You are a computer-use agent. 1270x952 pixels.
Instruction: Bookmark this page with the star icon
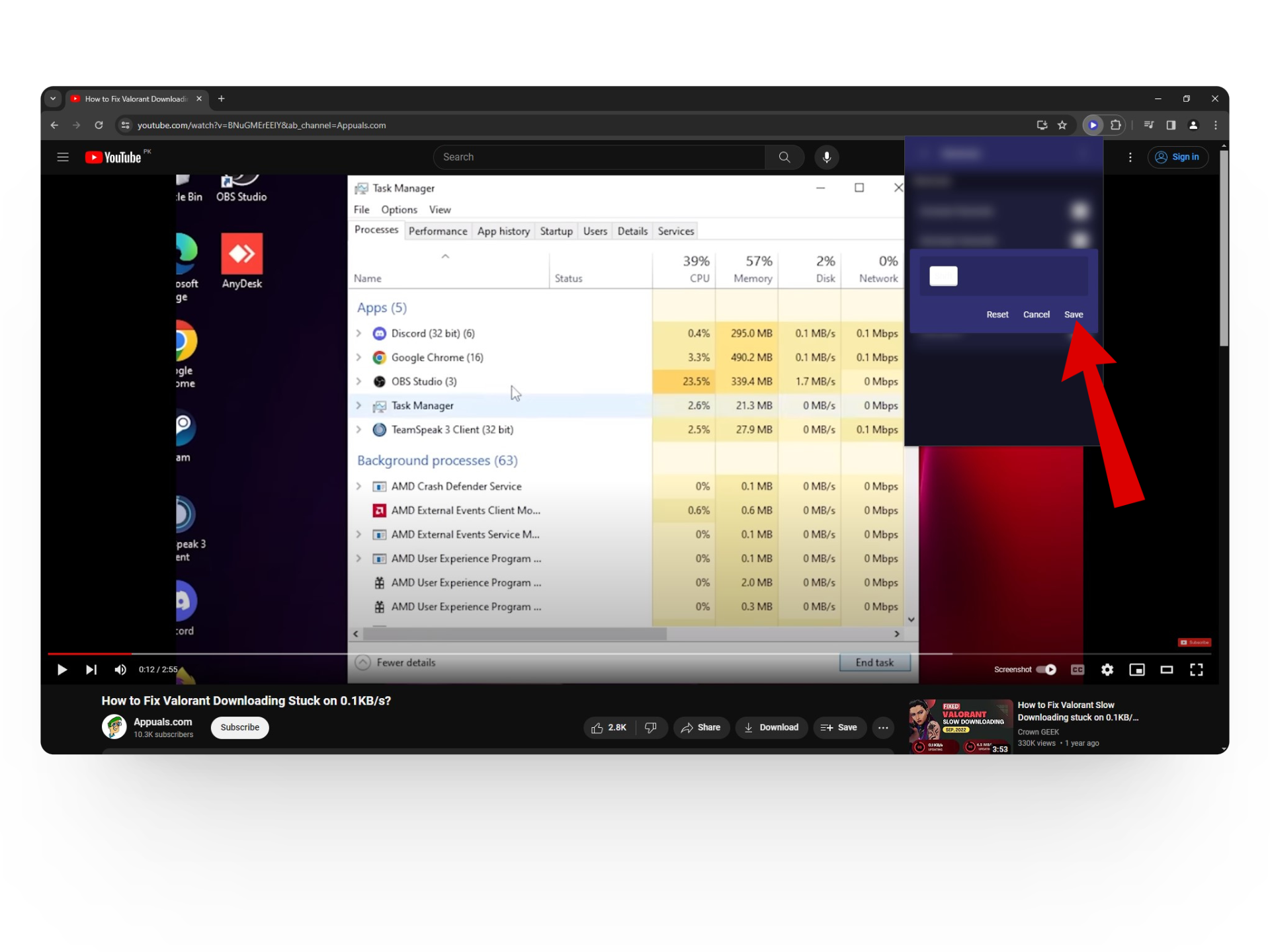(1062, 125)
